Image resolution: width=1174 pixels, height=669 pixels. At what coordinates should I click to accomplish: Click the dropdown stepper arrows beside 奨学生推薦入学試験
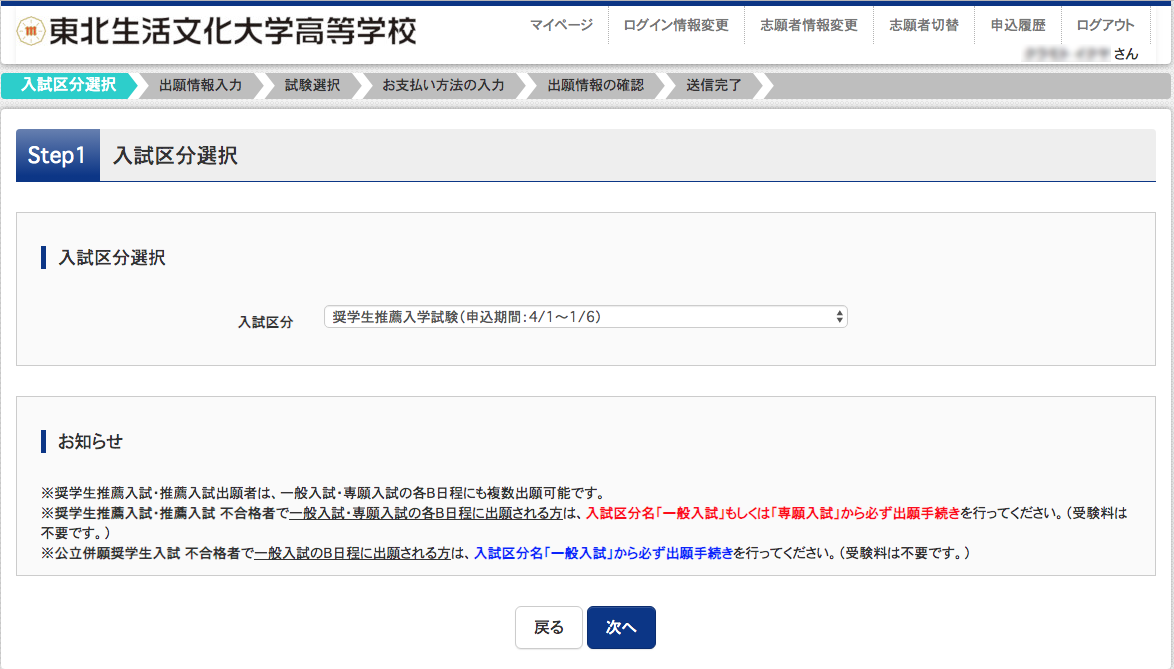(840, 316)
